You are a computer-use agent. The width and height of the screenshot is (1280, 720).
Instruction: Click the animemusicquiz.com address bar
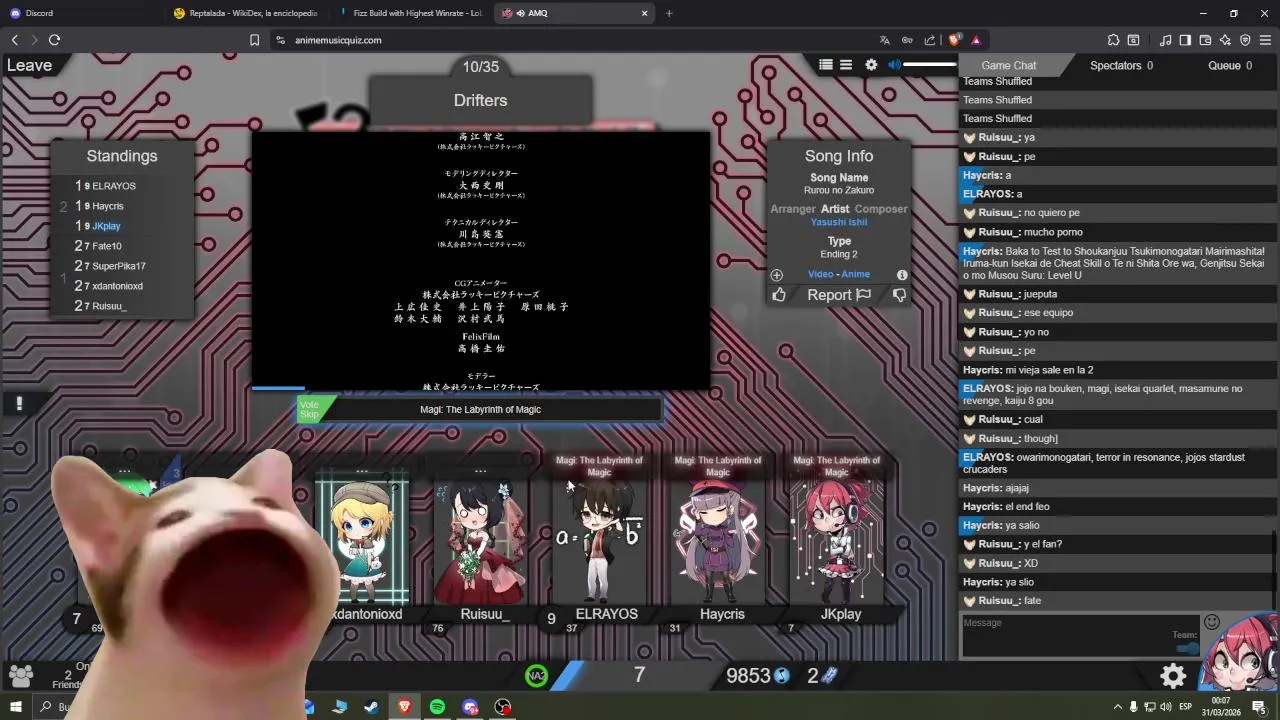[570, 40]
